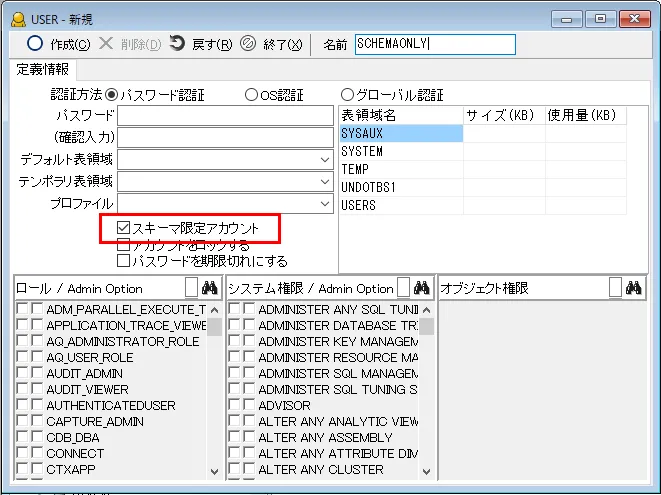Check Admin Option box for ALTER ANY ASSEMBLY
This screenshot has height=495, width=661.
click(249, 436)
